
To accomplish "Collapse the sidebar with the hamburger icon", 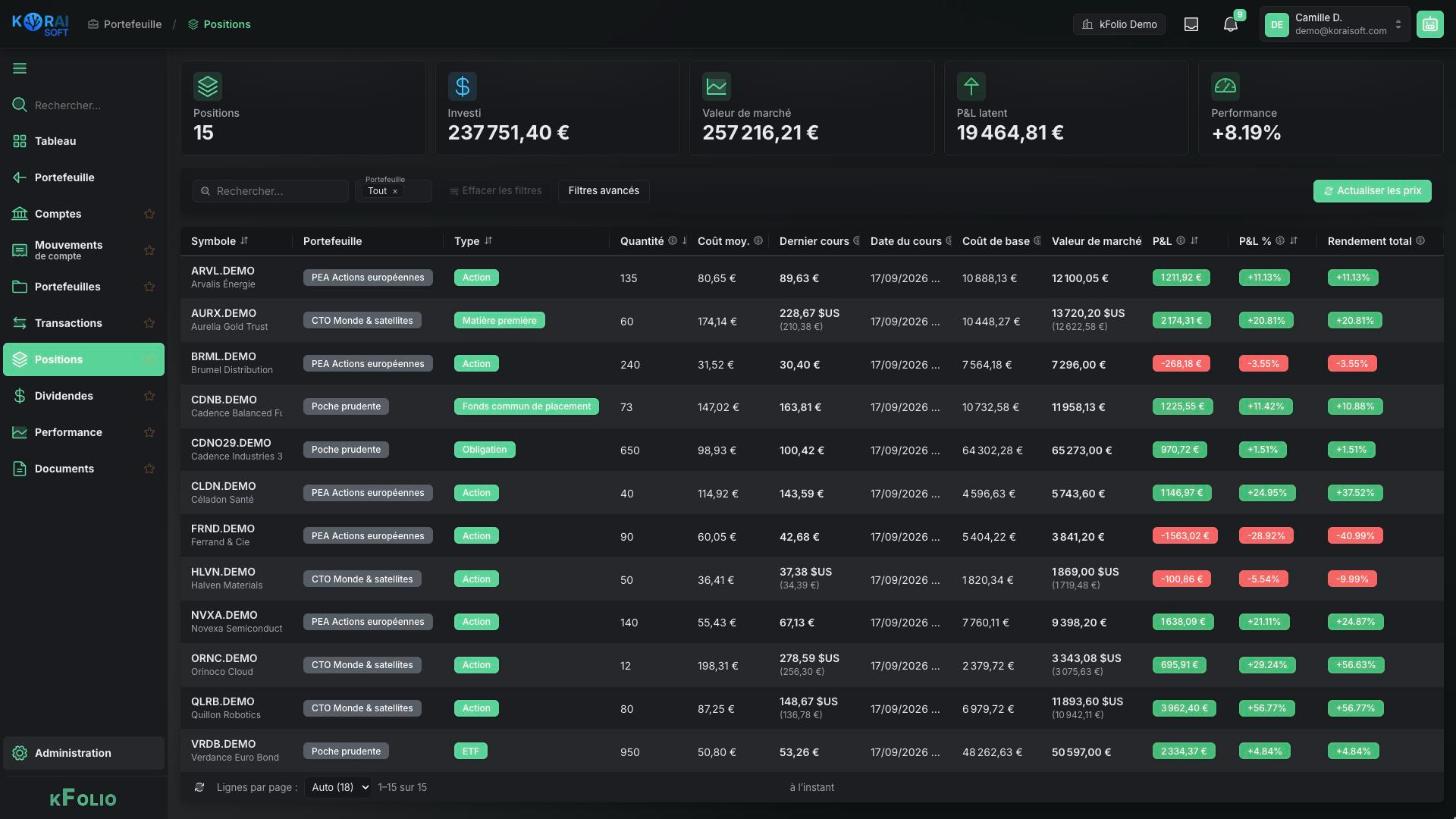I will tap(20, 69).
